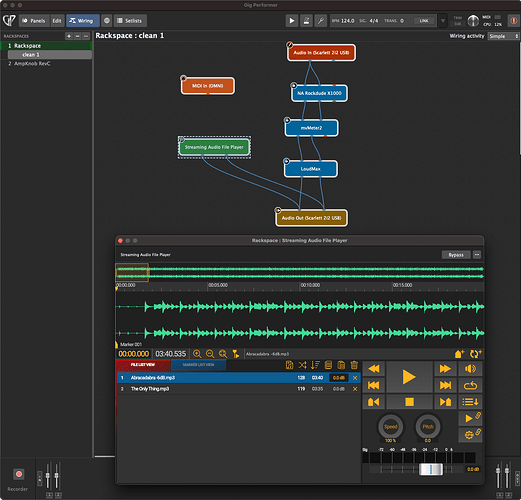The image size is (521, 500).
Task: Toggle Bypass on Streaming Audio File Player
Action: [456, 255]
